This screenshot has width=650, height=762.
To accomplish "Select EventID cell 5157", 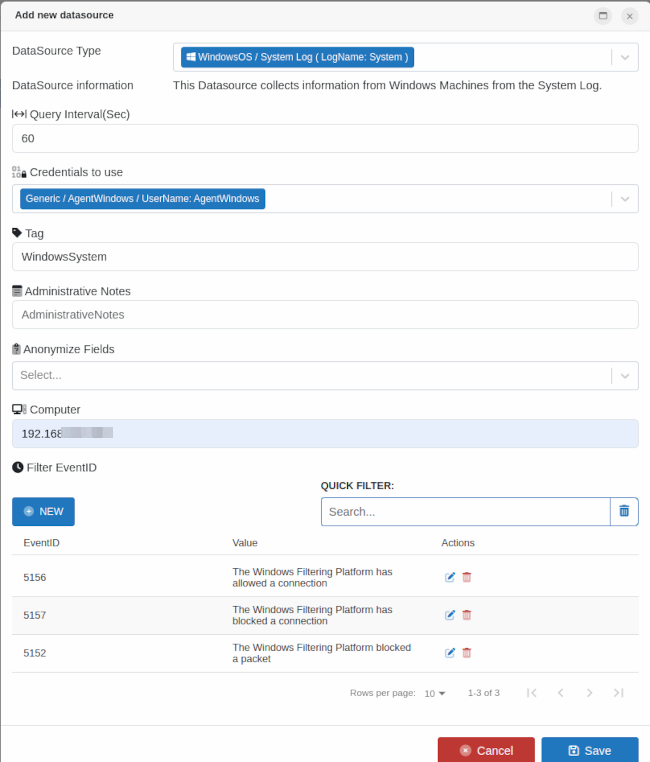I will pos(34,615).
